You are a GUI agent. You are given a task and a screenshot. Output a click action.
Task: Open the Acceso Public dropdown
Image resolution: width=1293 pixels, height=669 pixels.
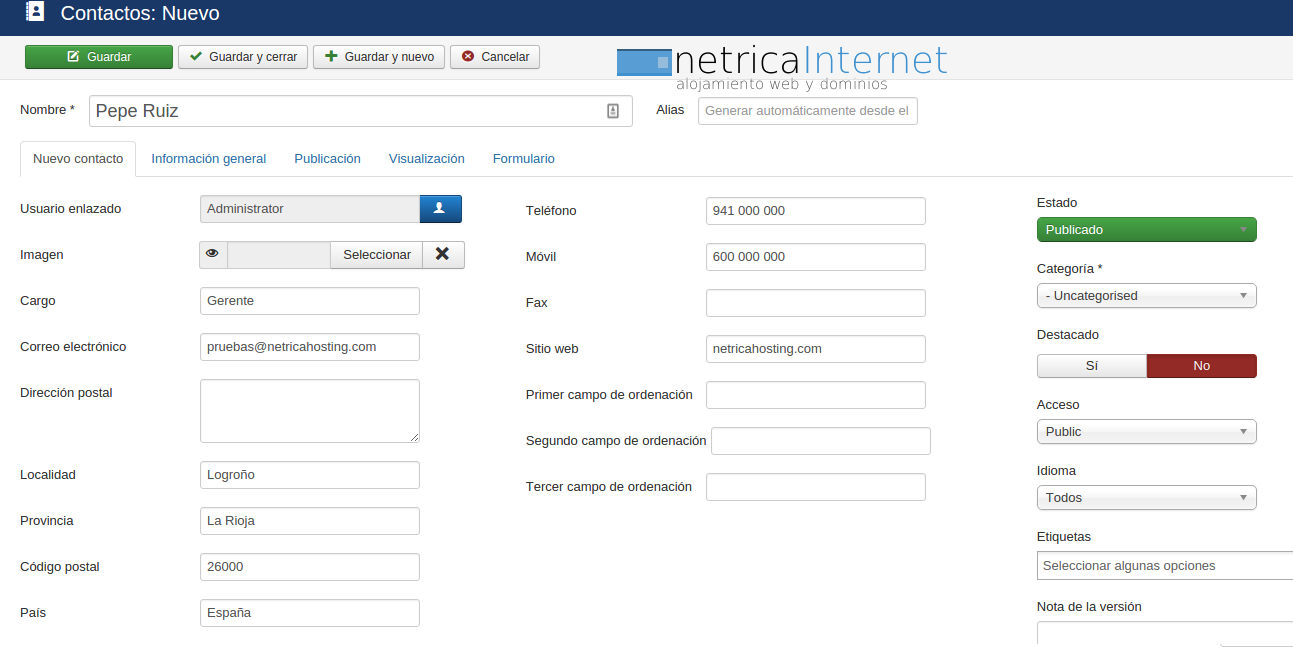[x=1146, y=432]
